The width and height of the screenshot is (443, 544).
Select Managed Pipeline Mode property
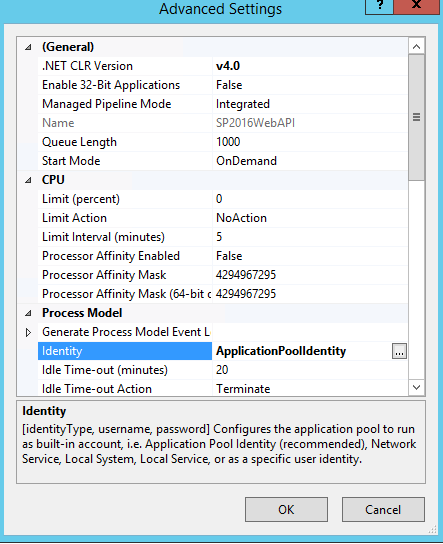pos(107,104)
